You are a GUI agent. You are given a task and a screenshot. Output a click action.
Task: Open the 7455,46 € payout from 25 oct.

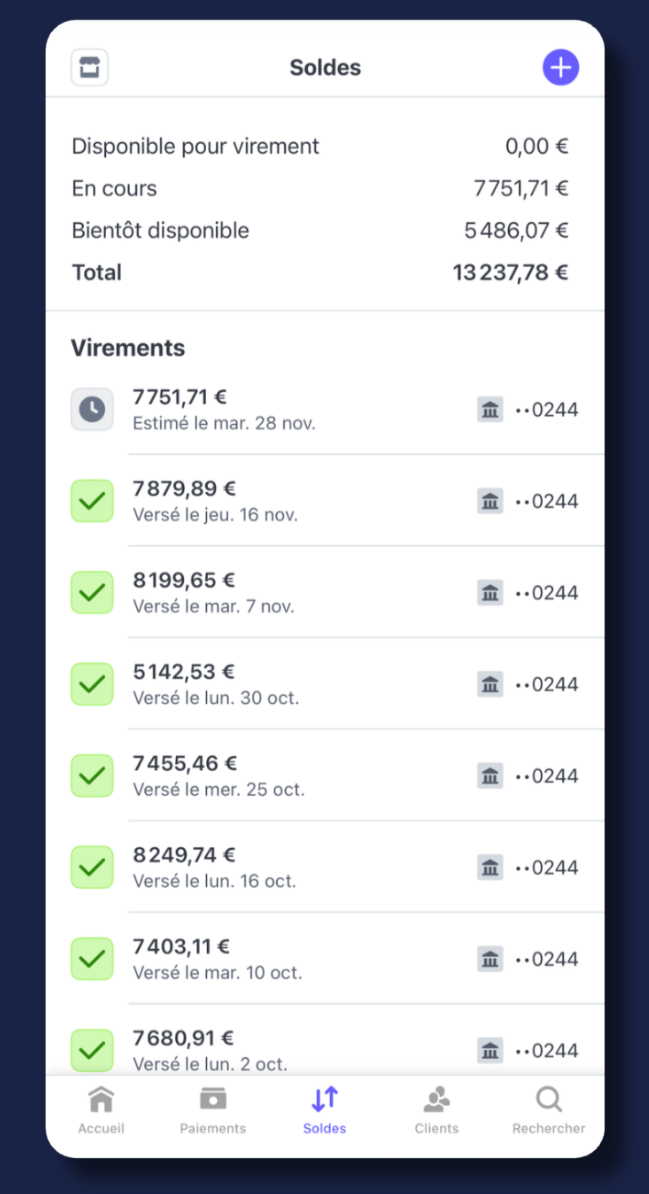[300, 776]
